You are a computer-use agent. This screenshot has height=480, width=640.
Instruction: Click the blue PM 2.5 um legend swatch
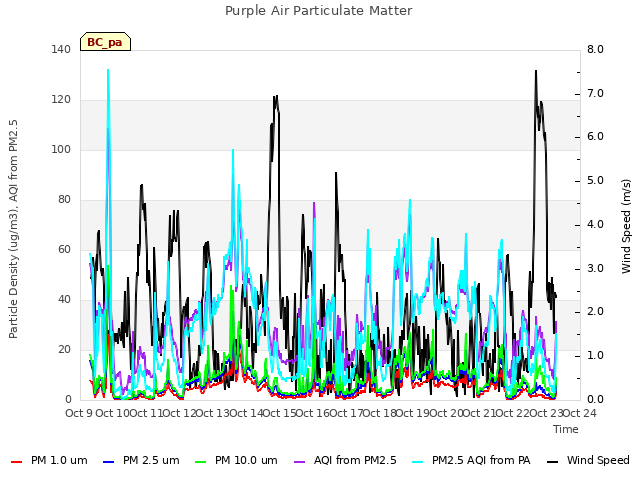tap(108, 462)
